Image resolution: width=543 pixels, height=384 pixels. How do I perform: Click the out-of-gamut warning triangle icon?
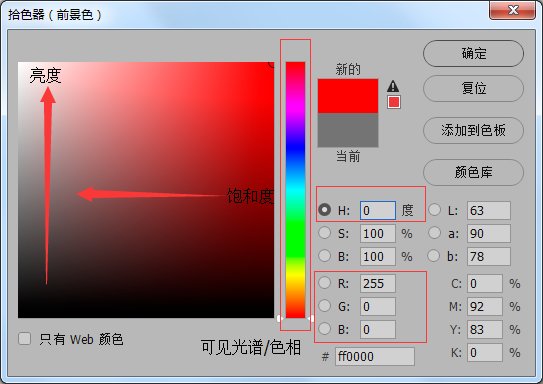point(393,86)
